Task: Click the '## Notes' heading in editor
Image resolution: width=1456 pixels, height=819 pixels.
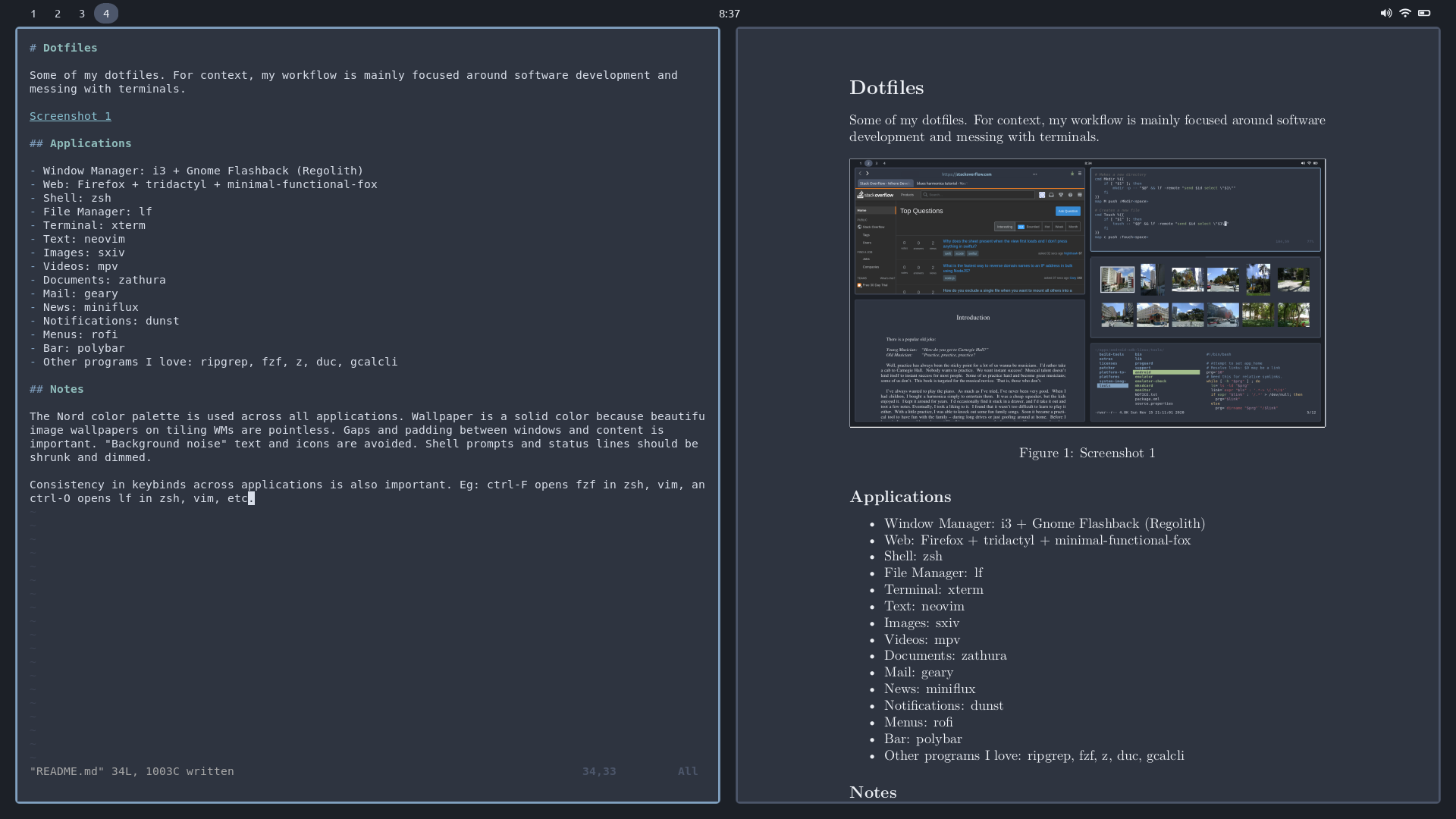Action: tap(57, 389)
